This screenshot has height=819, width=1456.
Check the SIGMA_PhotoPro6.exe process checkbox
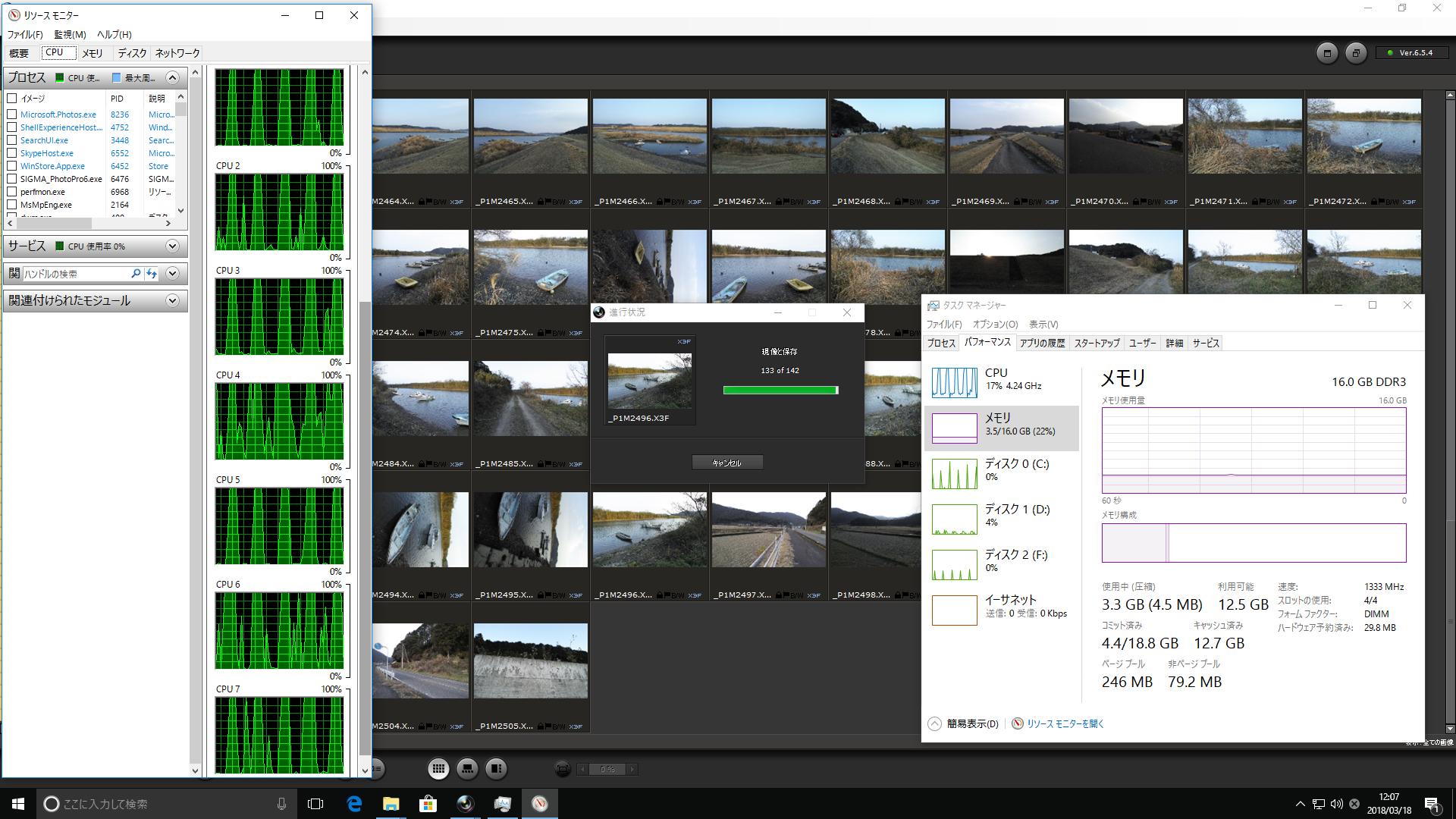[x=12, y=179]
